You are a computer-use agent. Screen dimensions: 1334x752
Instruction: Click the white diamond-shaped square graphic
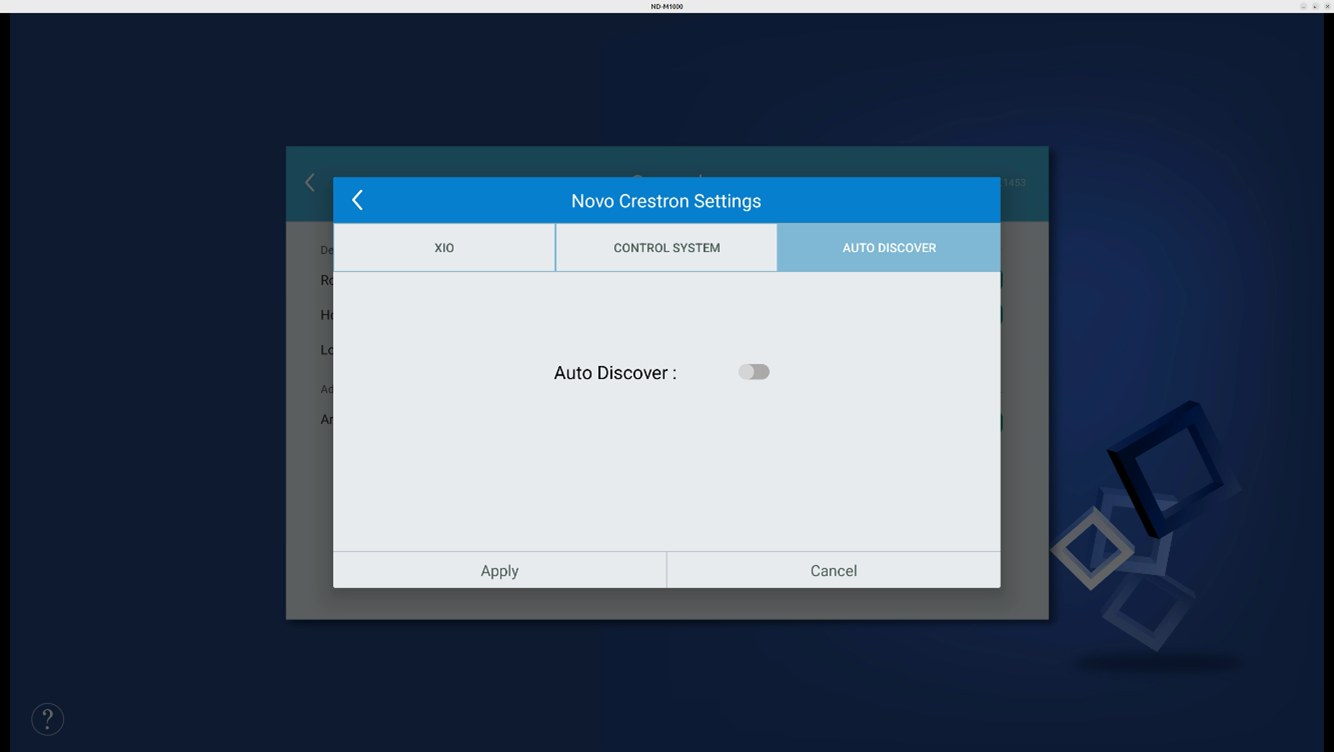pos(1091,549)
